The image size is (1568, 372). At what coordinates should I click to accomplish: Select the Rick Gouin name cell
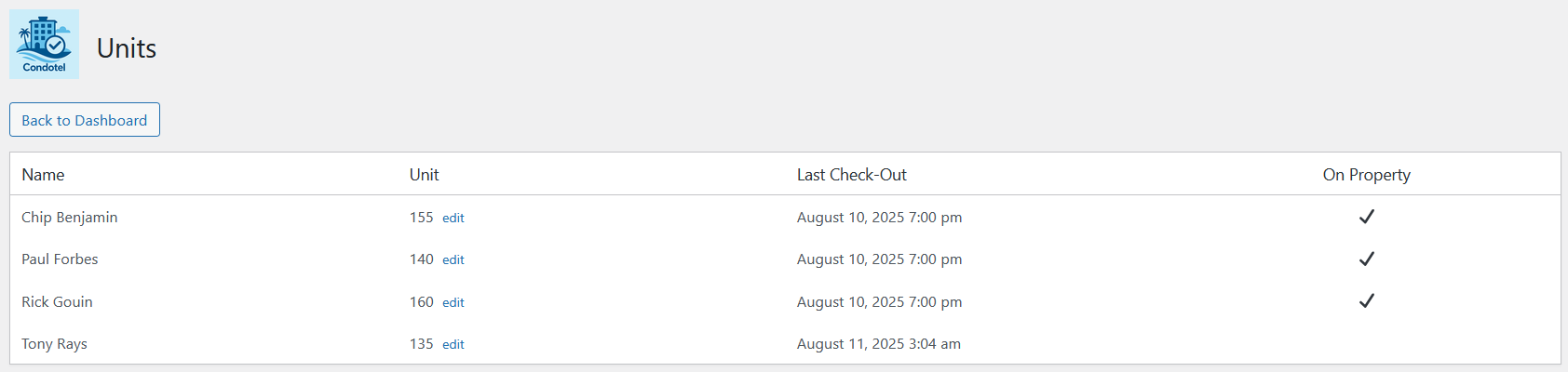57,302
